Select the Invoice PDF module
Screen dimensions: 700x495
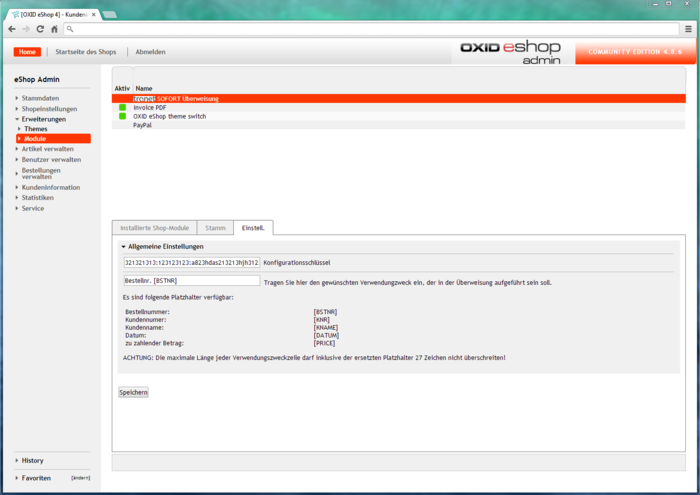[x=150, y=108]
